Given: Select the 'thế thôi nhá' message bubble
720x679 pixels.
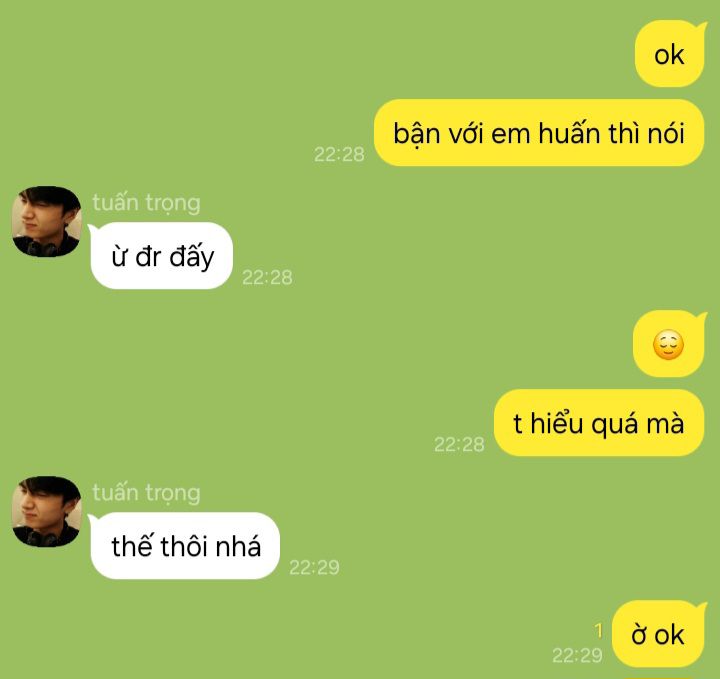Looking at the screenshot, I should pos(185,545).
